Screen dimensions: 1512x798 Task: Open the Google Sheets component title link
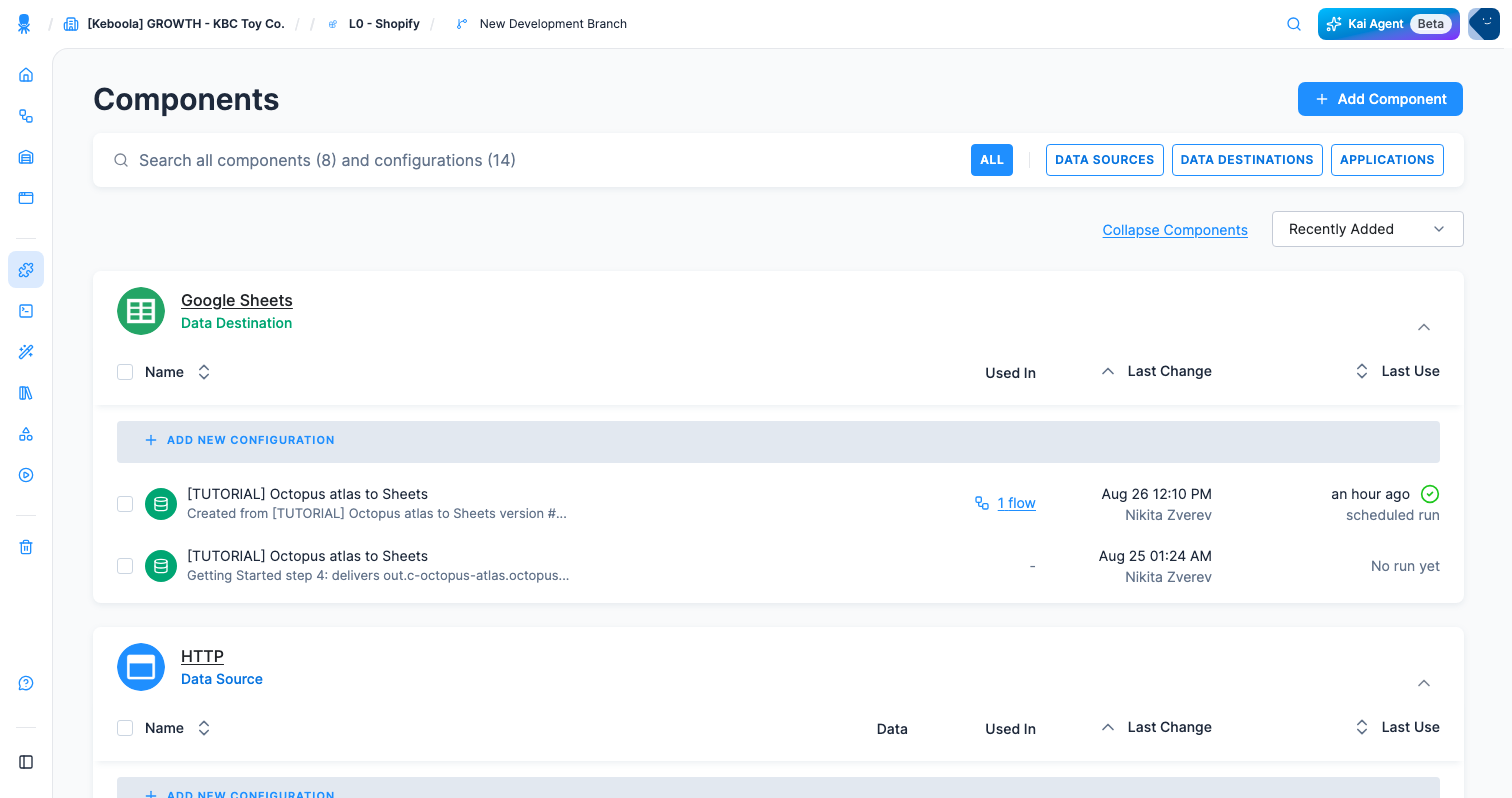[237, 300]
